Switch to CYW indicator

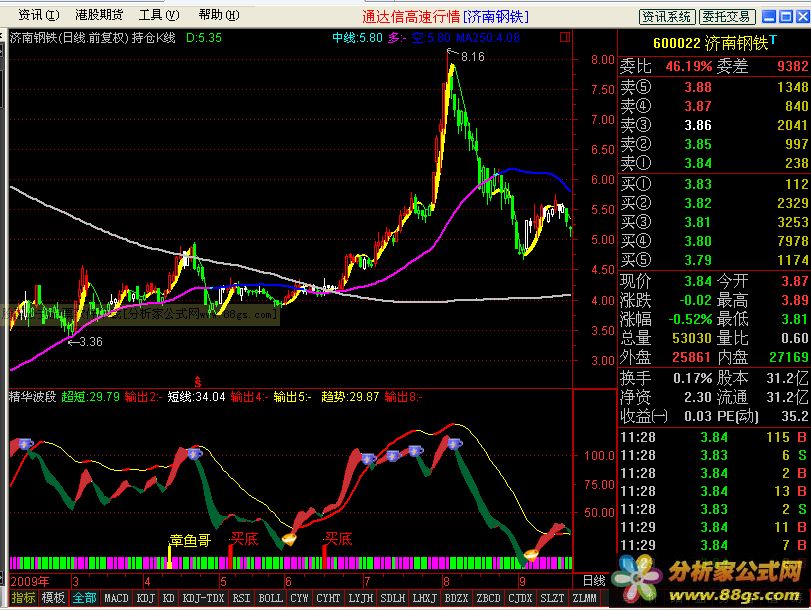coord(299,598)
